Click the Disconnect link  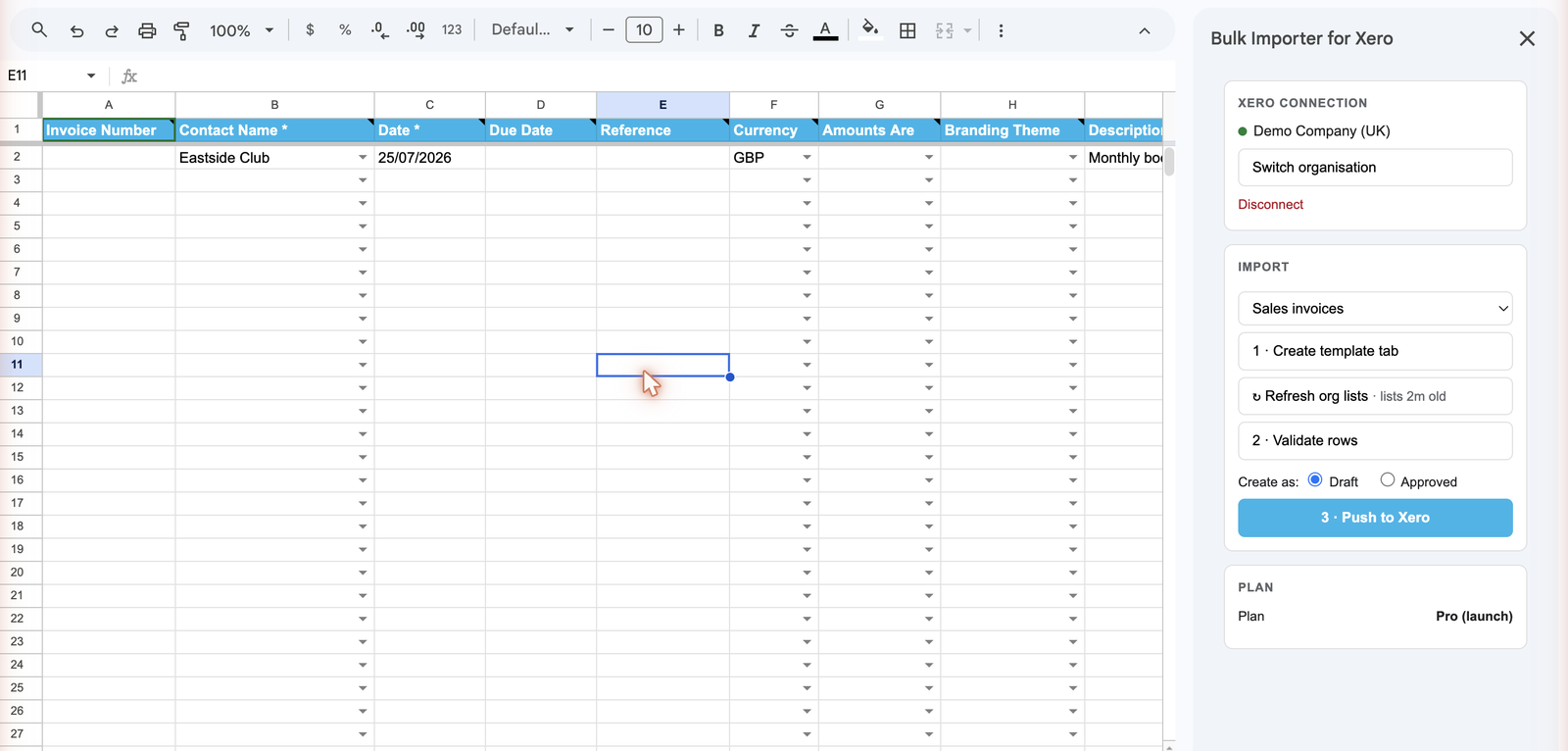[x=1270, y=205]
